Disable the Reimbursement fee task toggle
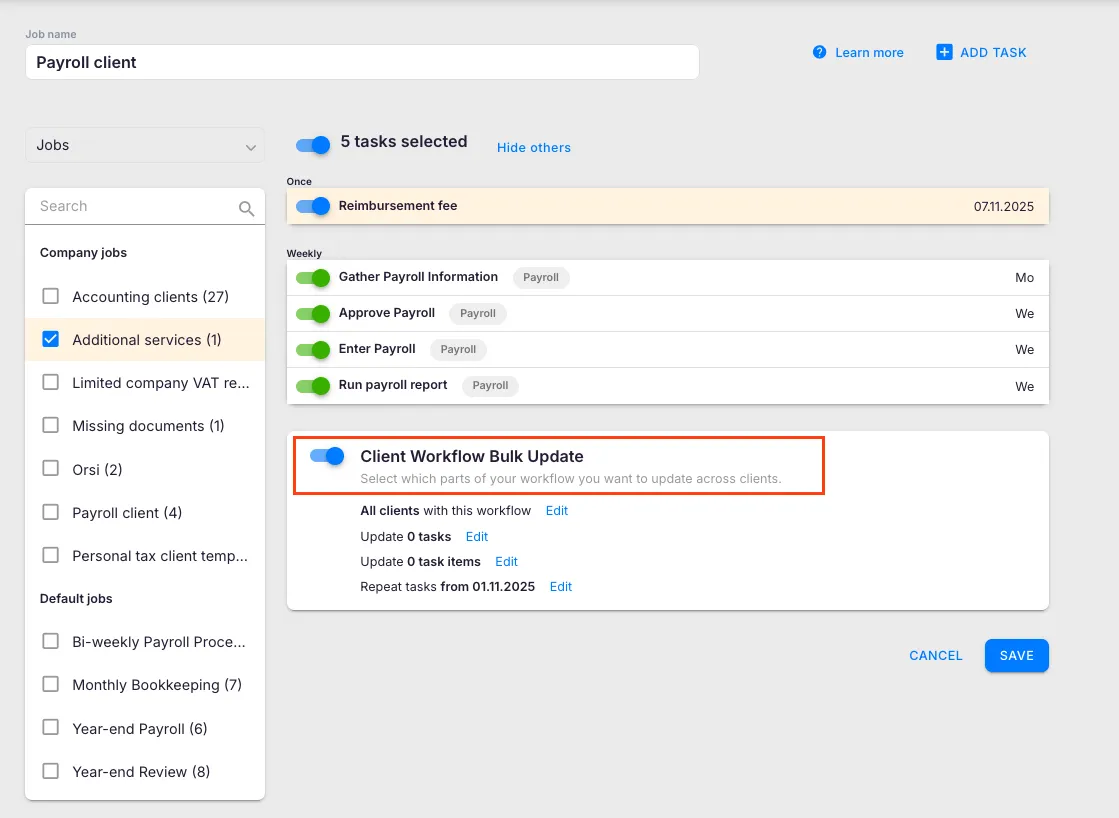1119x818 pixels. click(313, 206)
